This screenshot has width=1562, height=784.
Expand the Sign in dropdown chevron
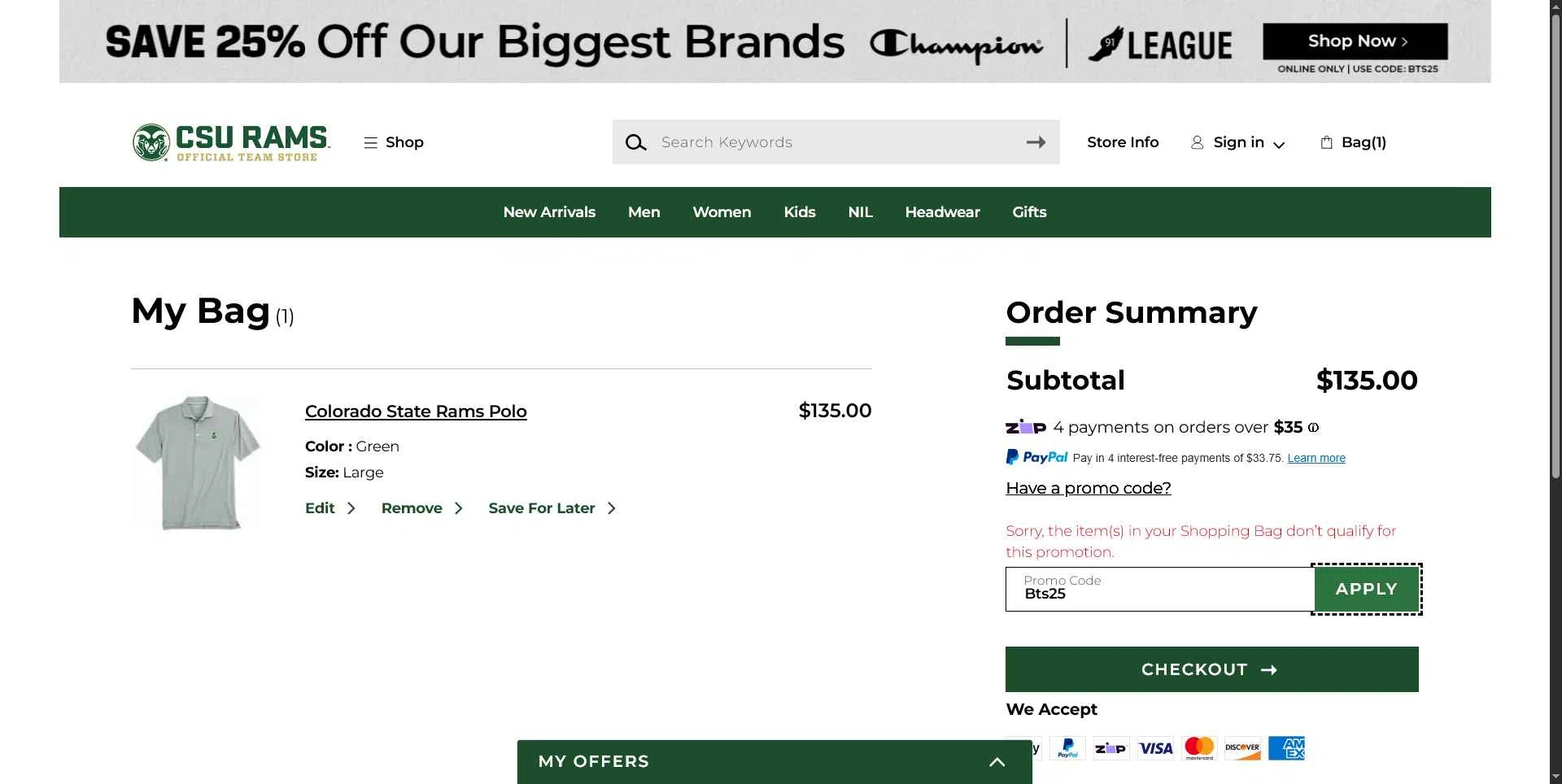[1279, 145]
